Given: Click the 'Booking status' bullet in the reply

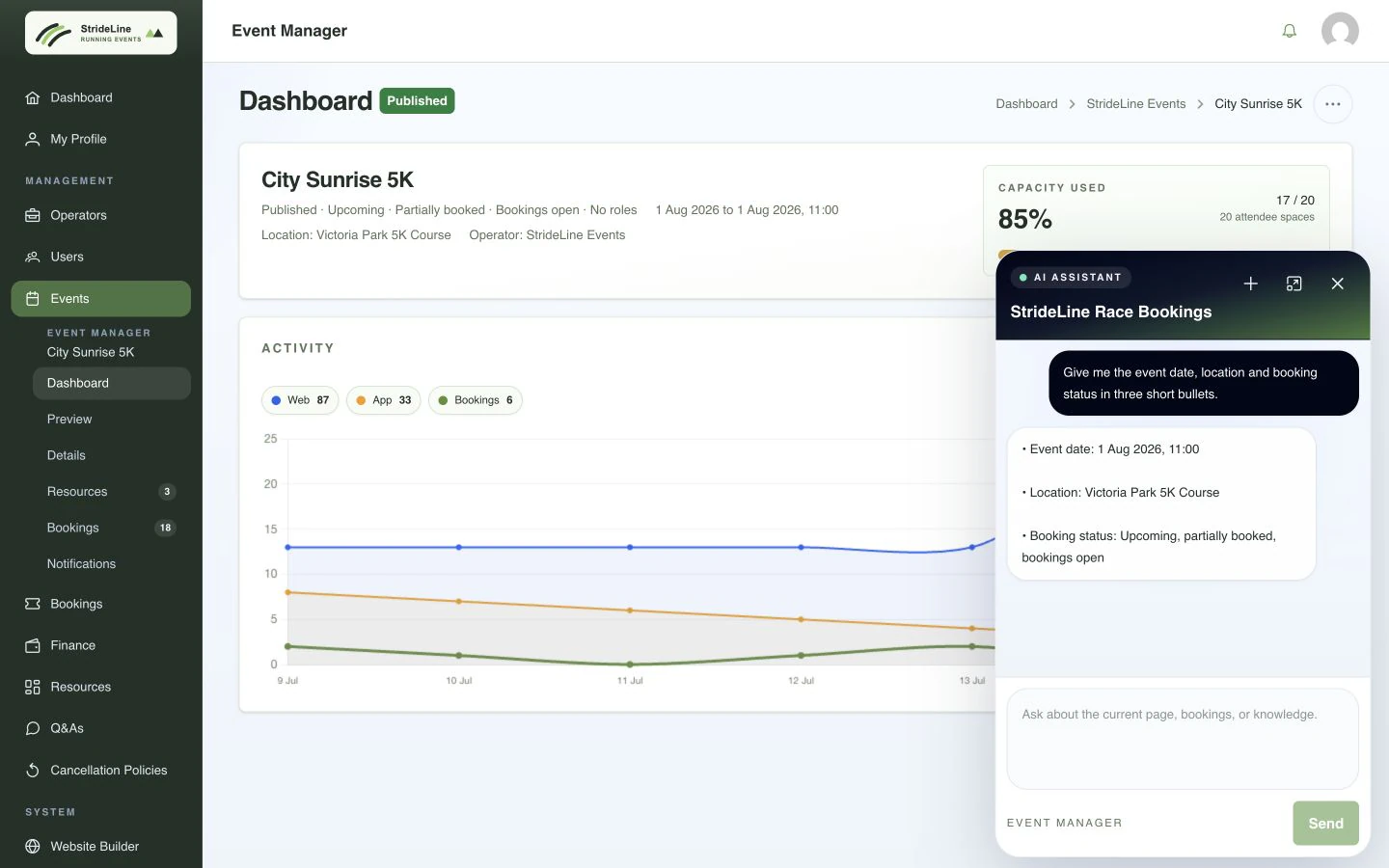Looking at the screenshot, I should point(1149,547).
